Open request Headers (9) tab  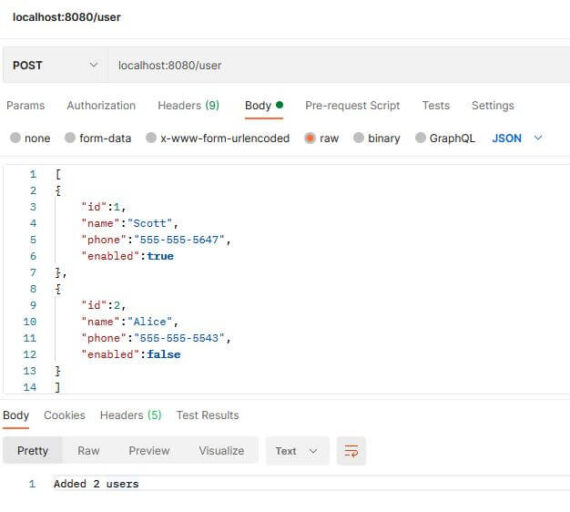188,105
